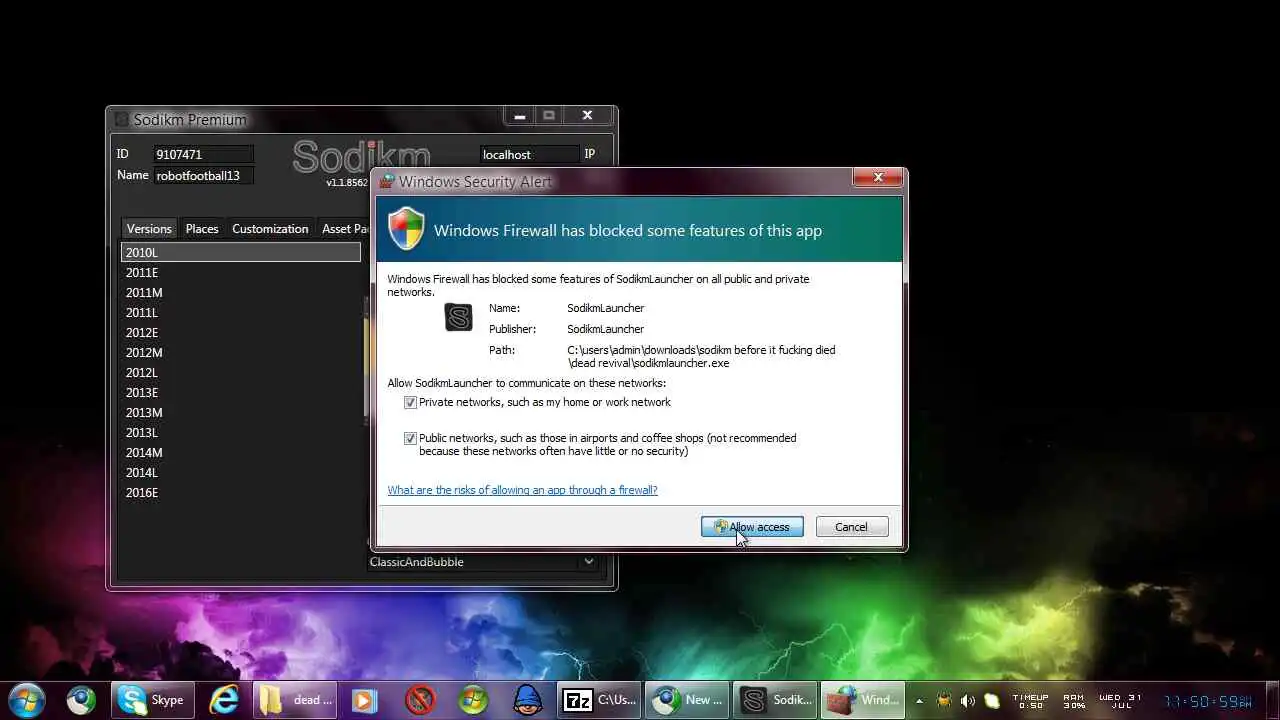Open the Asset Packs tab in Sodikm
This screenshot has width=1280, height=720.
[344, 229]
